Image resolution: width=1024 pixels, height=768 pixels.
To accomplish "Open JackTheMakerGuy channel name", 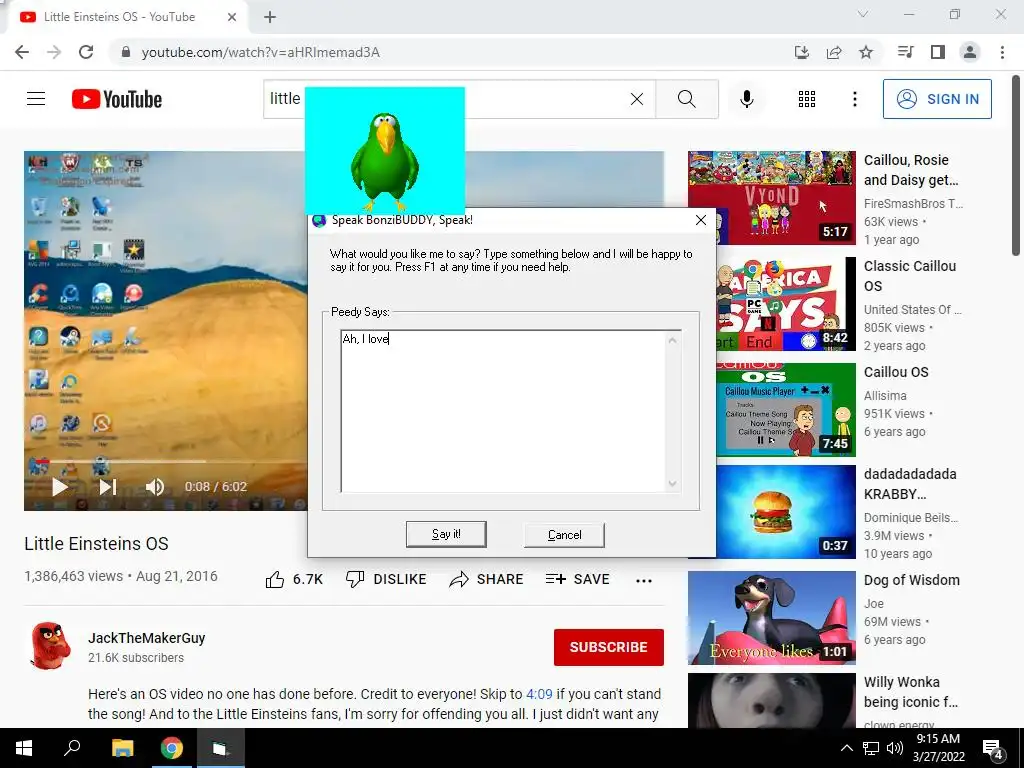I will coord(147,638).
